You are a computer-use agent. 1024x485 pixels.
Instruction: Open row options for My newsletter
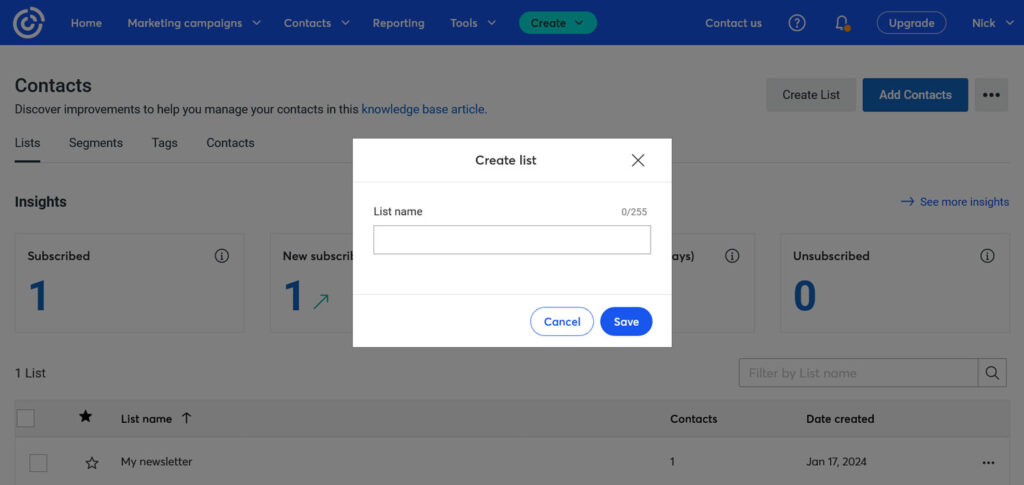(988, 462)
